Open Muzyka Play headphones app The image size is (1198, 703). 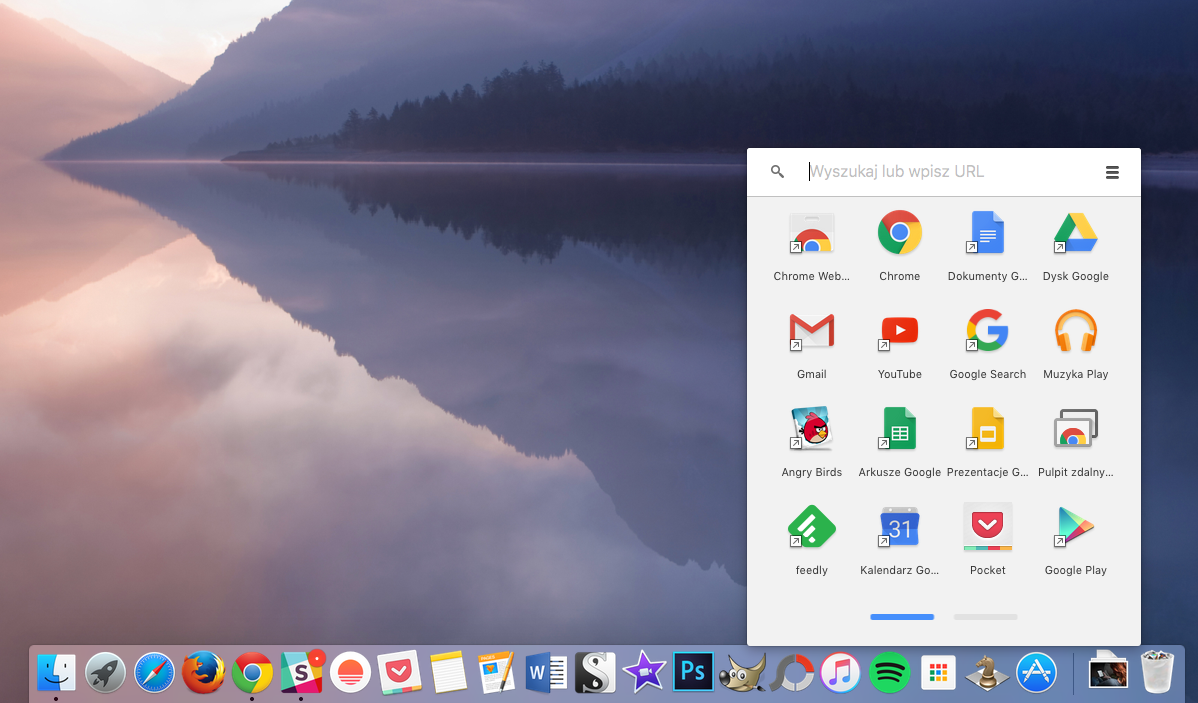1075,331
